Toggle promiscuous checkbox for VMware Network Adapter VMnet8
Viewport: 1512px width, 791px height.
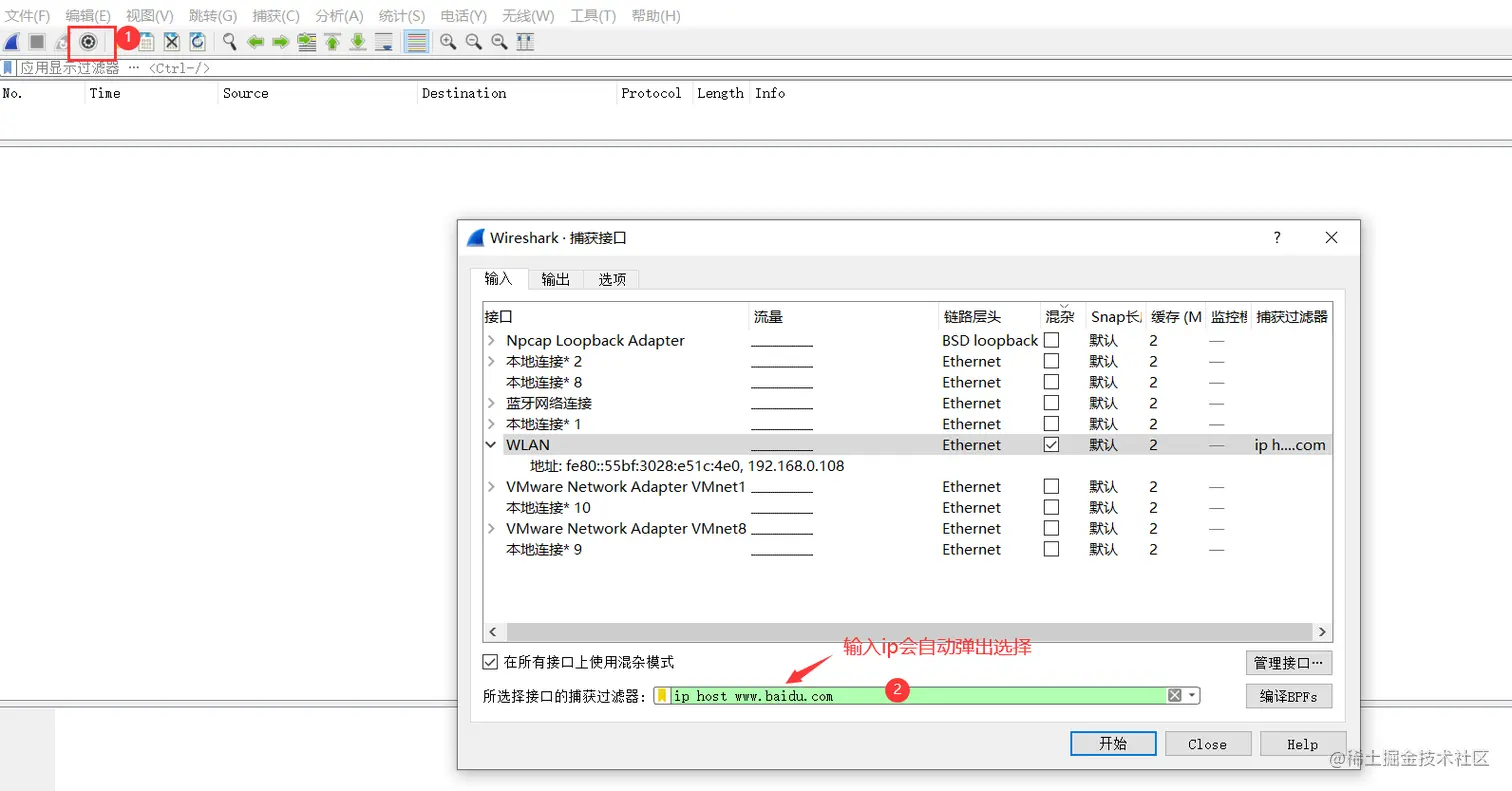[1051, 528]
